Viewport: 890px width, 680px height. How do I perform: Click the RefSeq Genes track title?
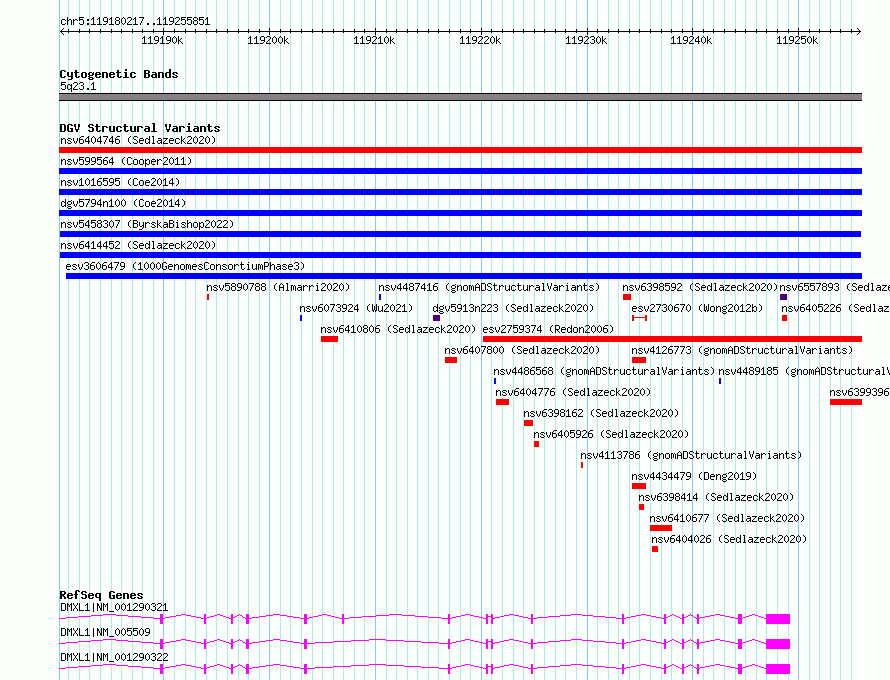[101, 595]
